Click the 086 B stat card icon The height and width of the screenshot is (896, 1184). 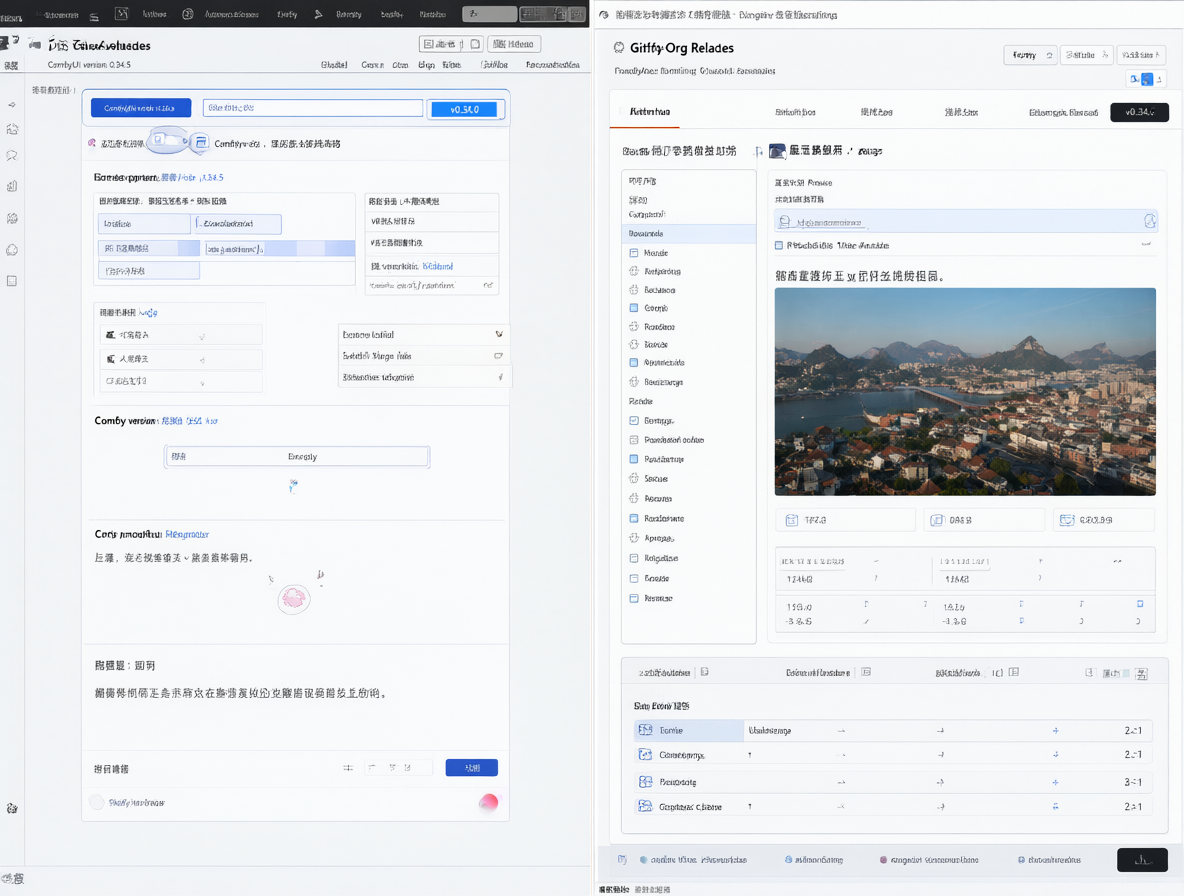pyautogui.click(x=937, y=520)
